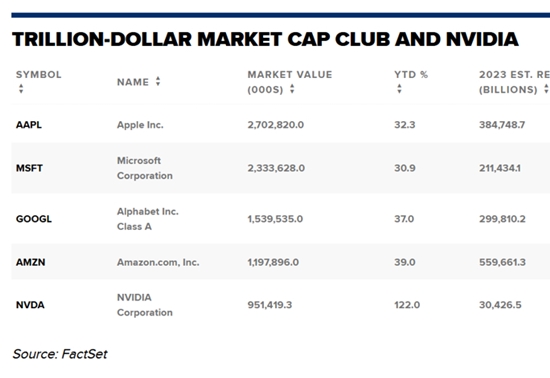550x378 pixels.
Task: Select the MARKET VALUE (000S) header
Action: [x=290, y=82]
